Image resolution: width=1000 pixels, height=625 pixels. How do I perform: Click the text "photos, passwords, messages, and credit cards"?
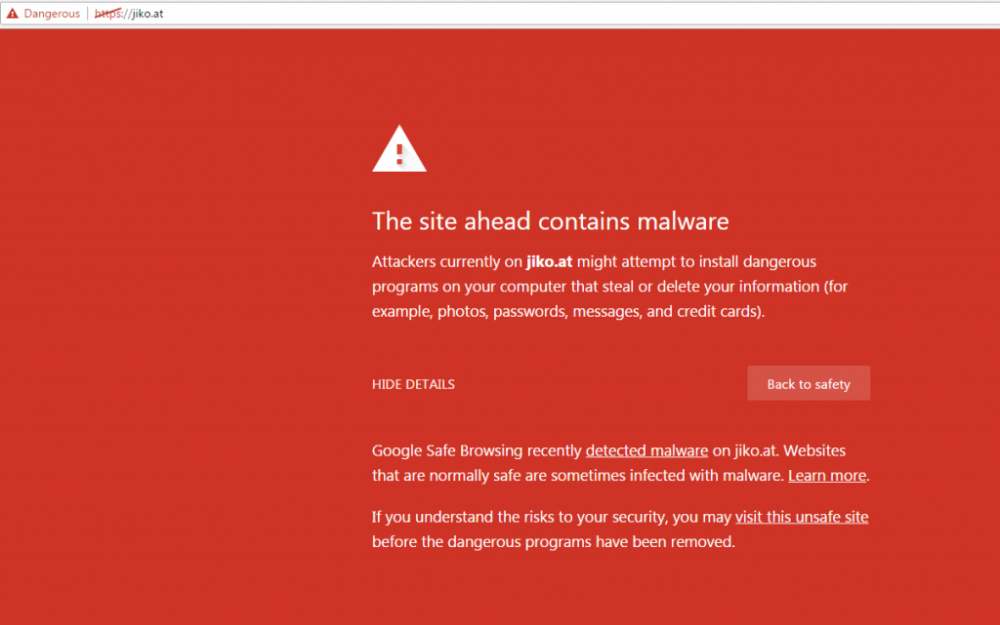click(x=600, y=311)
